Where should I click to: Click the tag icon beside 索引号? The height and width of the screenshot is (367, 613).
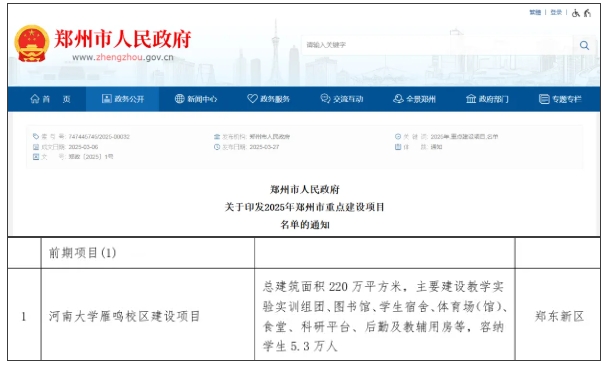point(36,136)
